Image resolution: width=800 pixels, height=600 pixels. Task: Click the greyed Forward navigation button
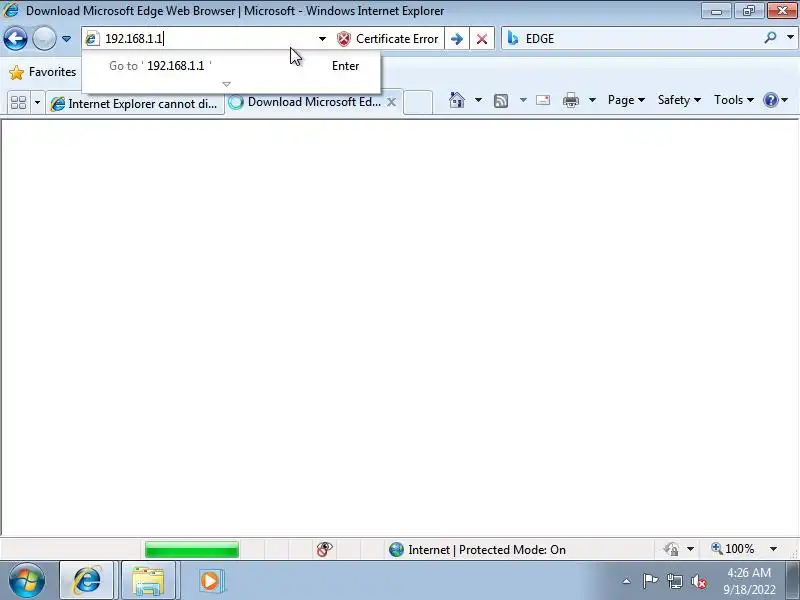tap(44, 38)
